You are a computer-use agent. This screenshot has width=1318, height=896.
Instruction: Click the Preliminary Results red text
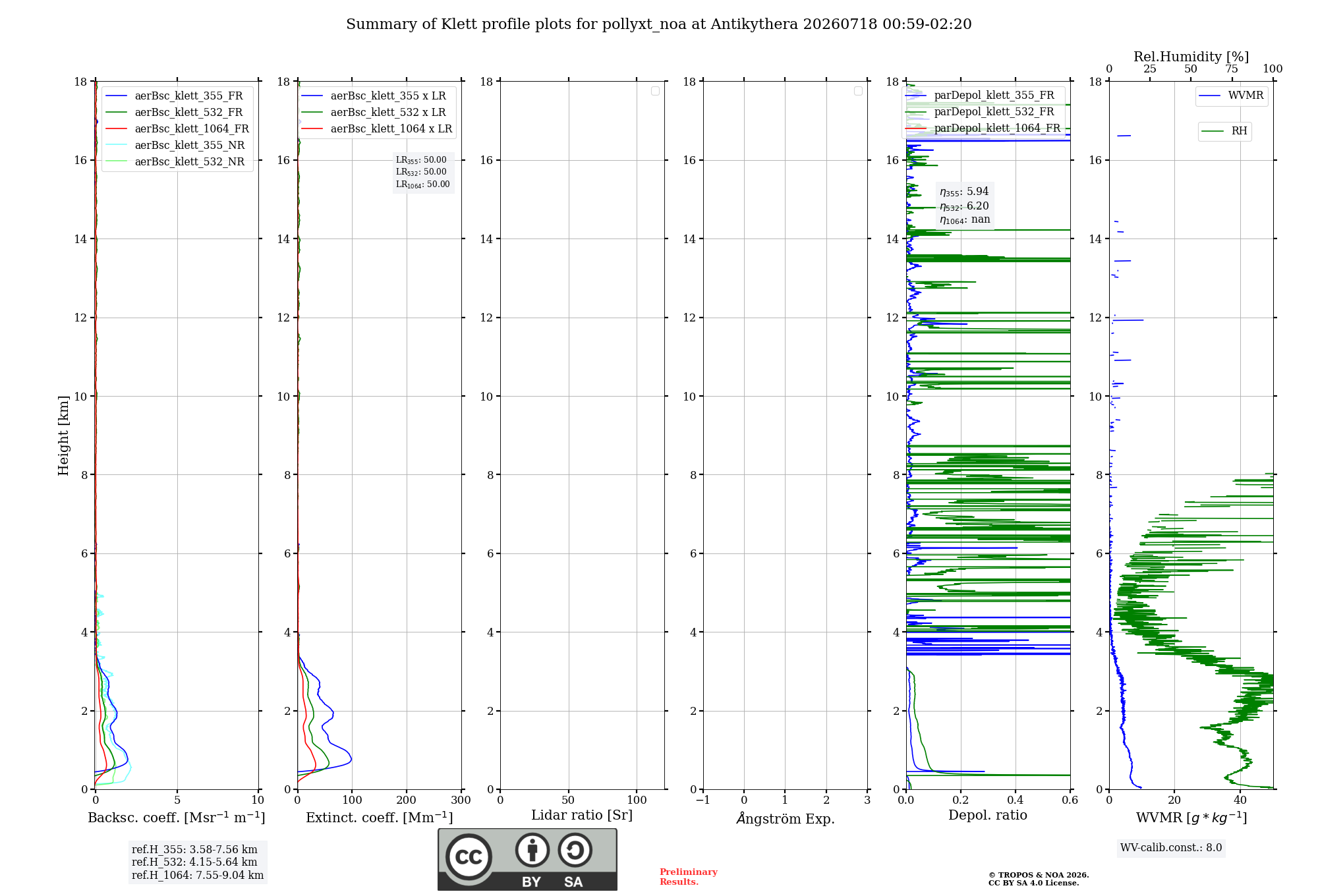[x=689, y=877]
